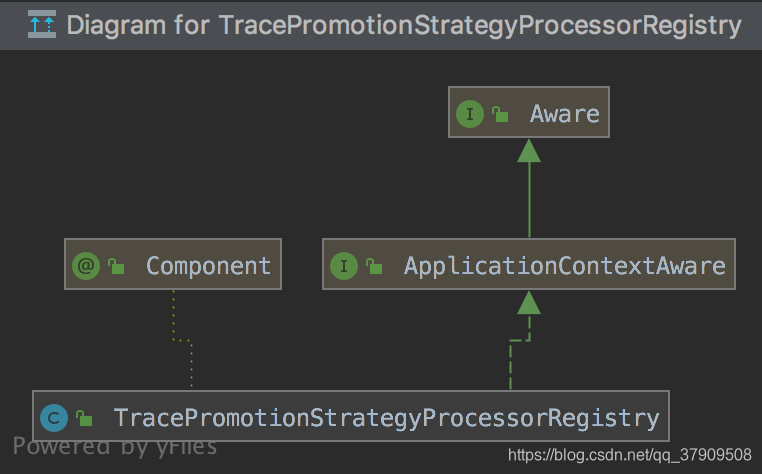Screen dimensions: 762x474
Task: Click the solid green line below Aware
Action: click(x=529, y=200)
